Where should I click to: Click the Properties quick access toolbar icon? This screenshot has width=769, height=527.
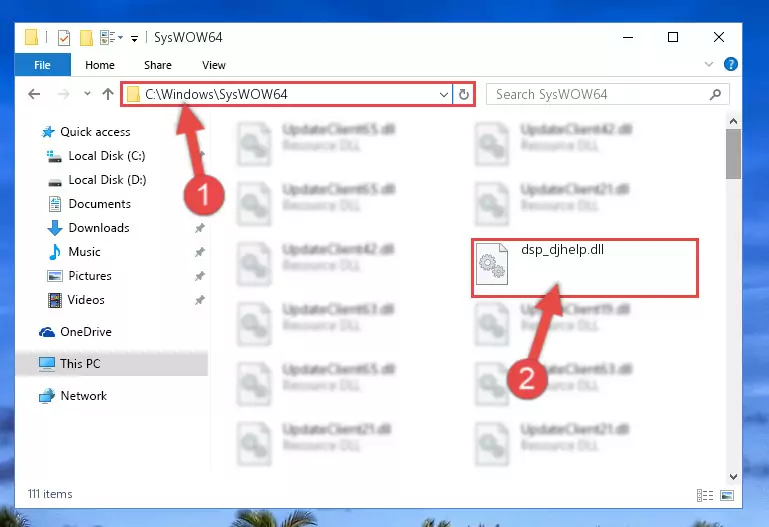(64, 38)
